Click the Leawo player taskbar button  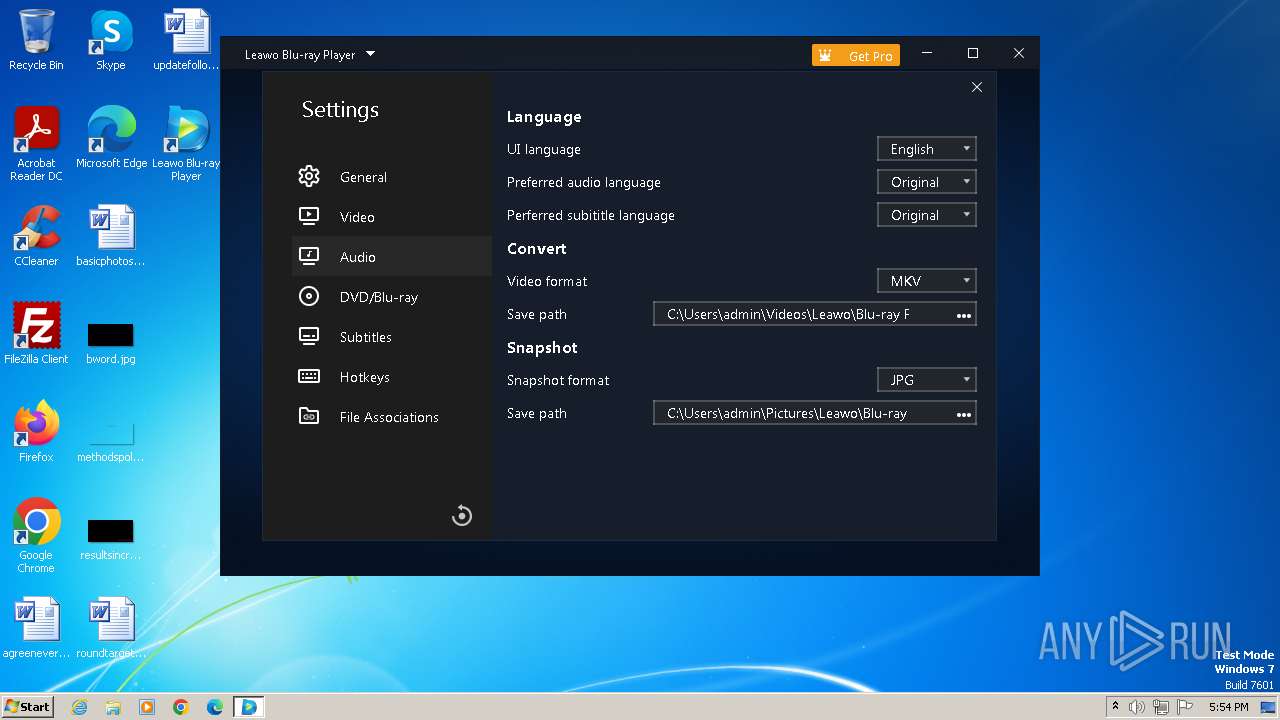point(248,707)
